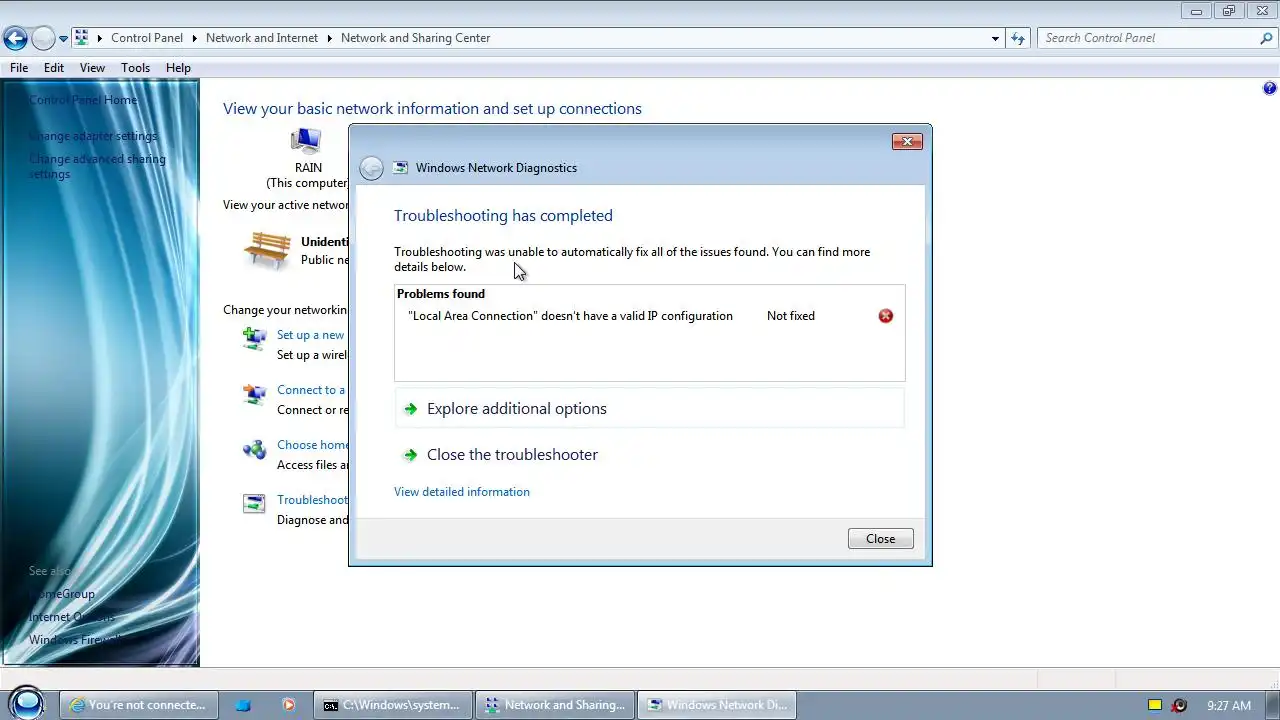1280x720 pixels.
Task: Click the 9:27 AM clock
Action: point(1229,705)
